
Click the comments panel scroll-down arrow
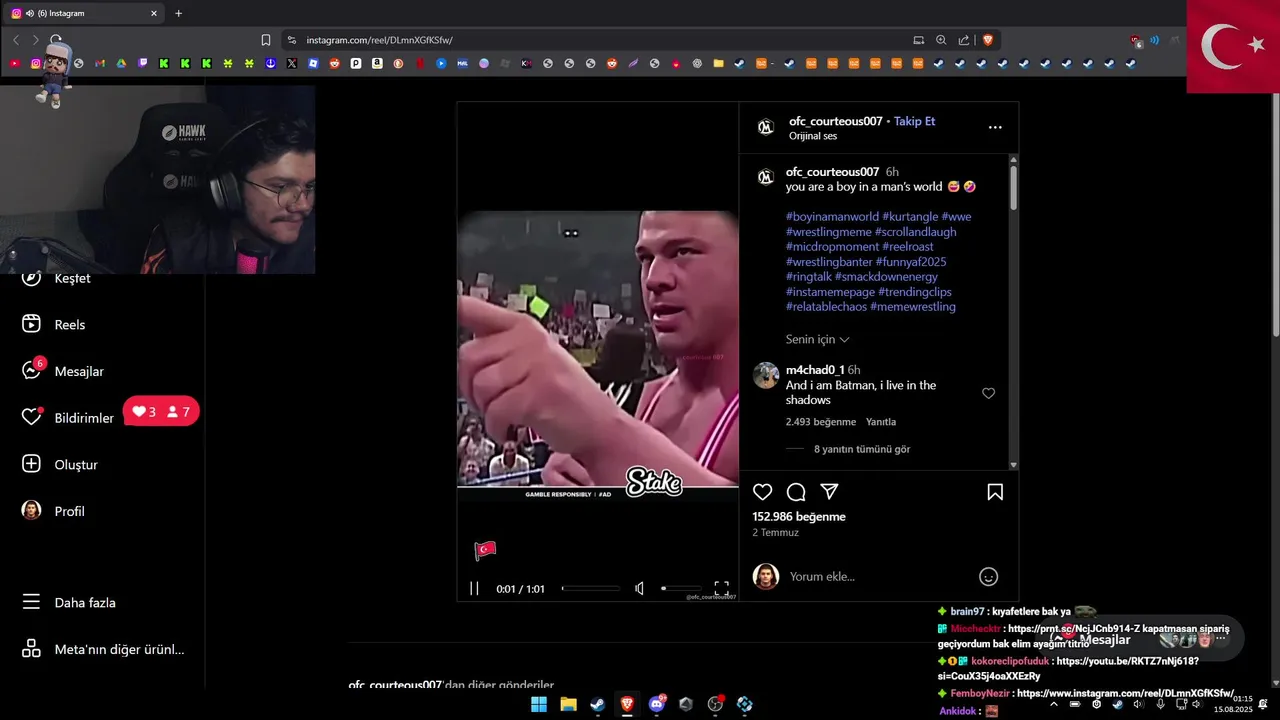1013,465
